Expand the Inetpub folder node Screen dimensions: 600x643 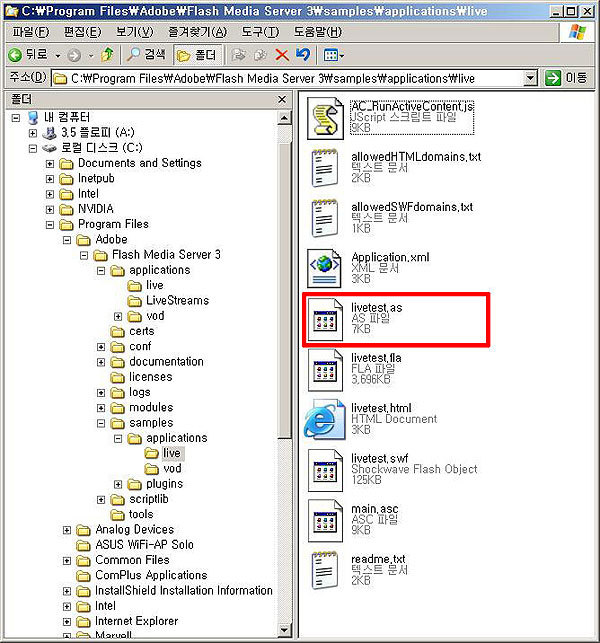coord(50,179)
